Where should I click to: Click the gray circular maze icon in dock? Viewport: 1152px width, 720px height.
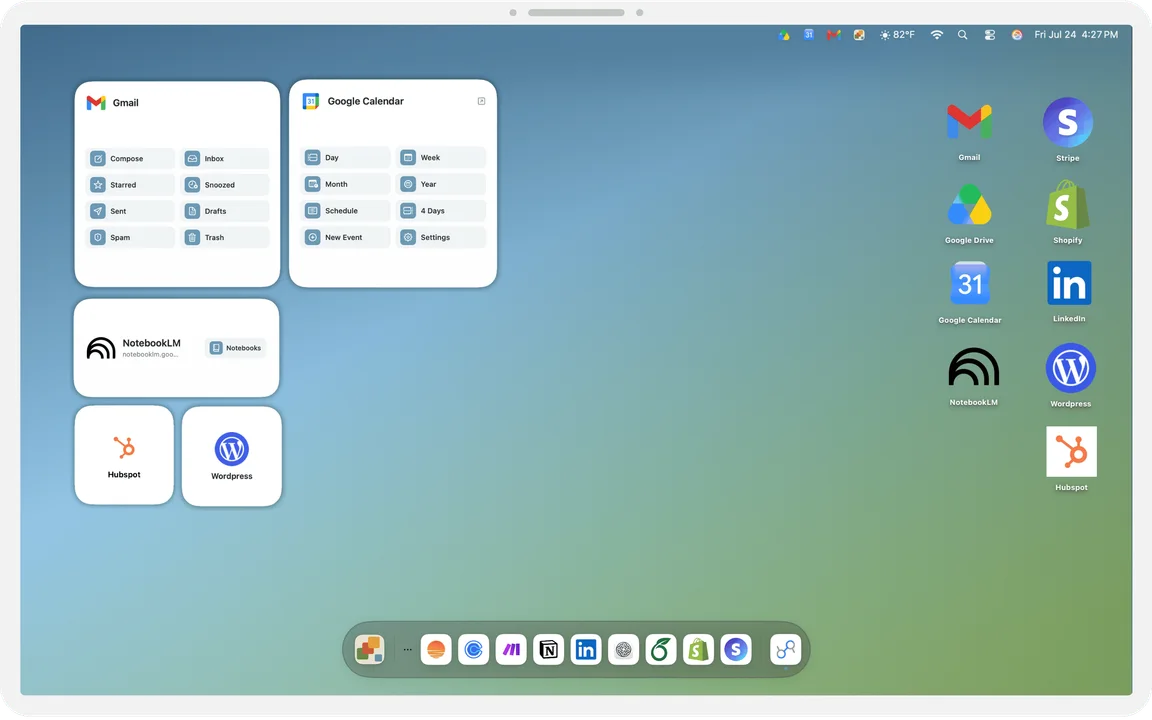point(623,649)
